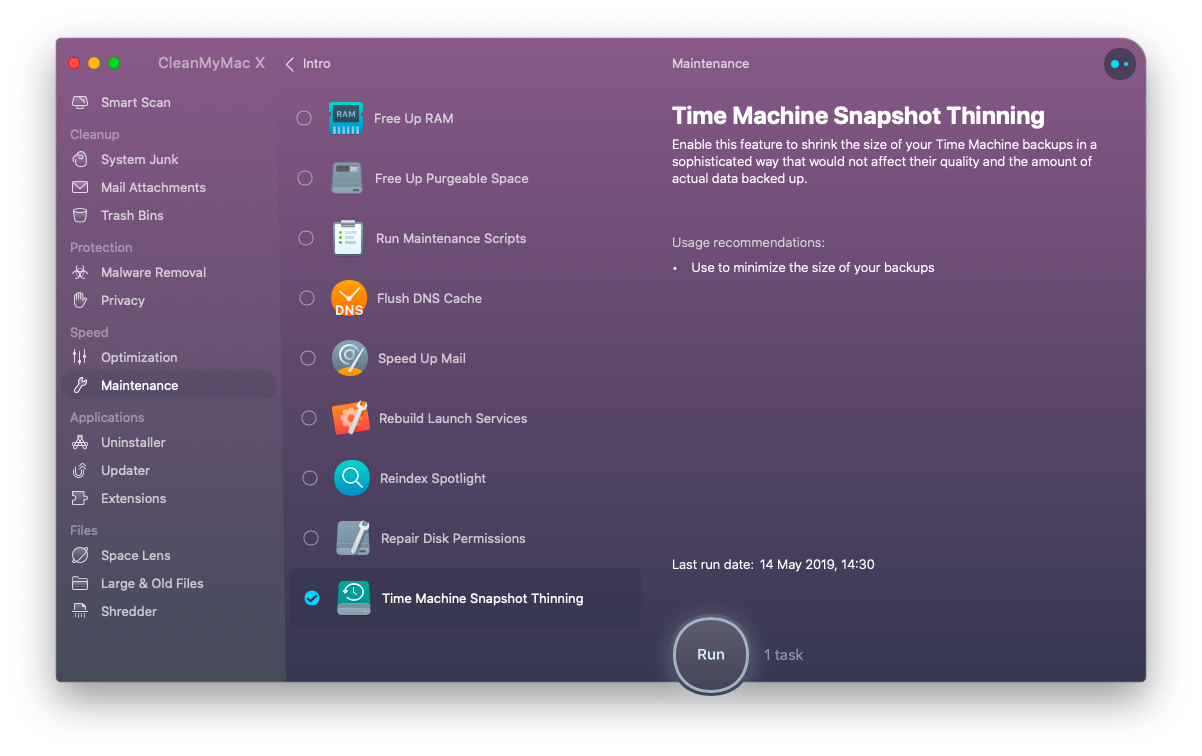Go back to Intro

click(x=308, y=64)
